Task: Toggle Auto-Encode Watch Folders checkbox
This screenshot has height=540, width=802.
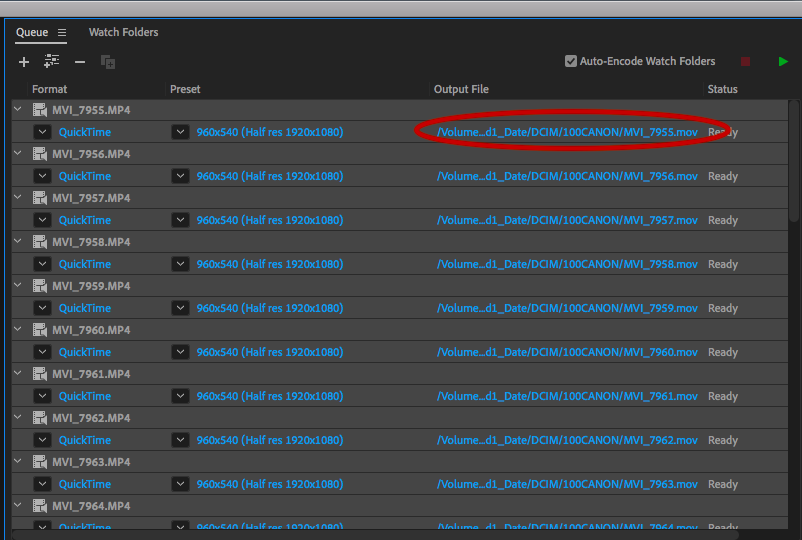Action: 571,62
